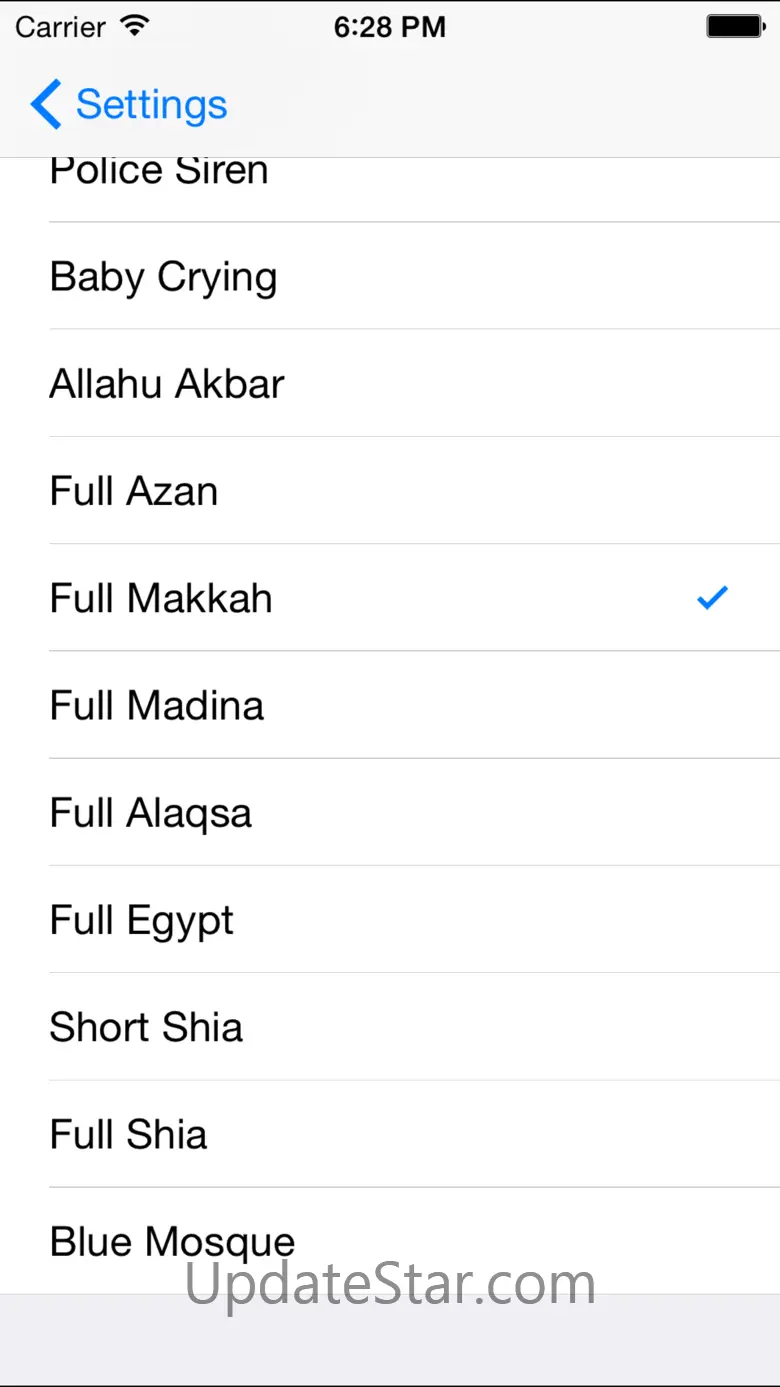The width and height of the screenshot is (780, 1387).
Task: Choose the Baby Crying sound option
Action: click(163, 277)
